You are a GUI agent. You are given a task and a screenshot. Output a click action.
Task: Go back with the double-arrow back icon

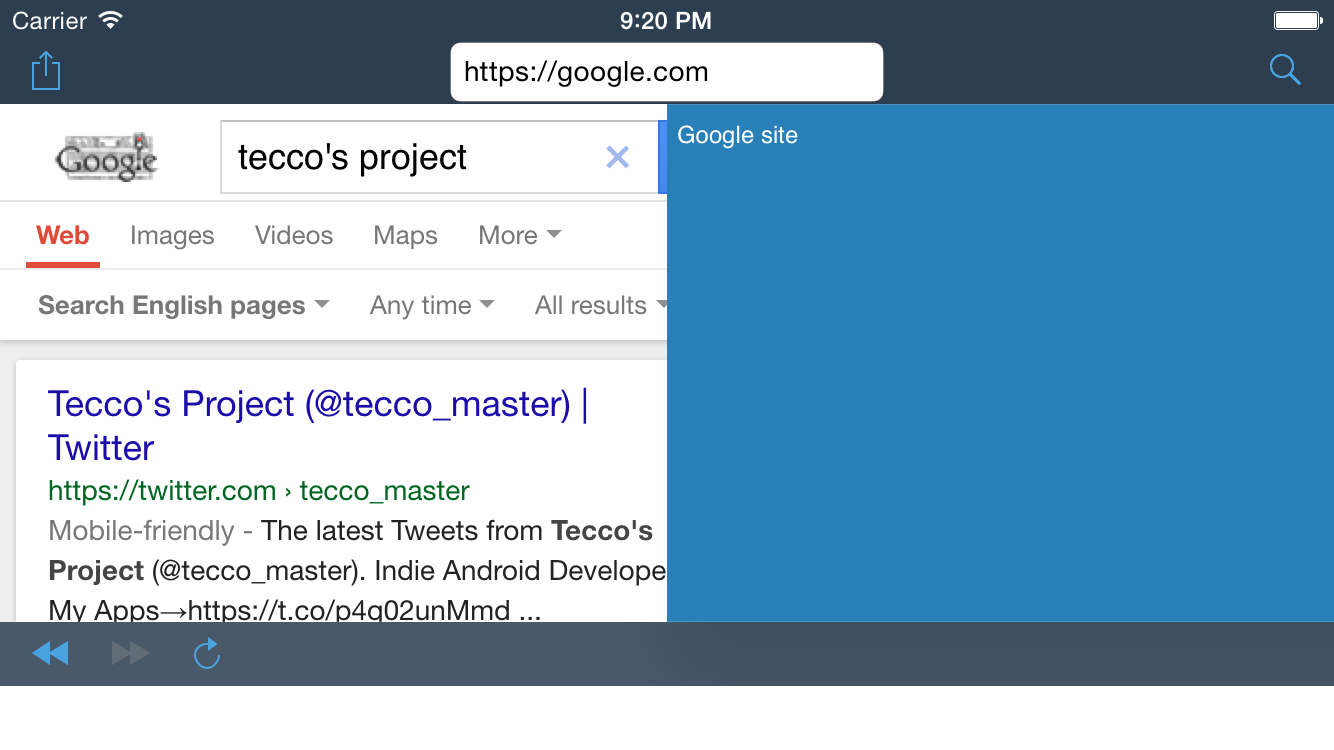pyautogui.click(x=50, y=654)
